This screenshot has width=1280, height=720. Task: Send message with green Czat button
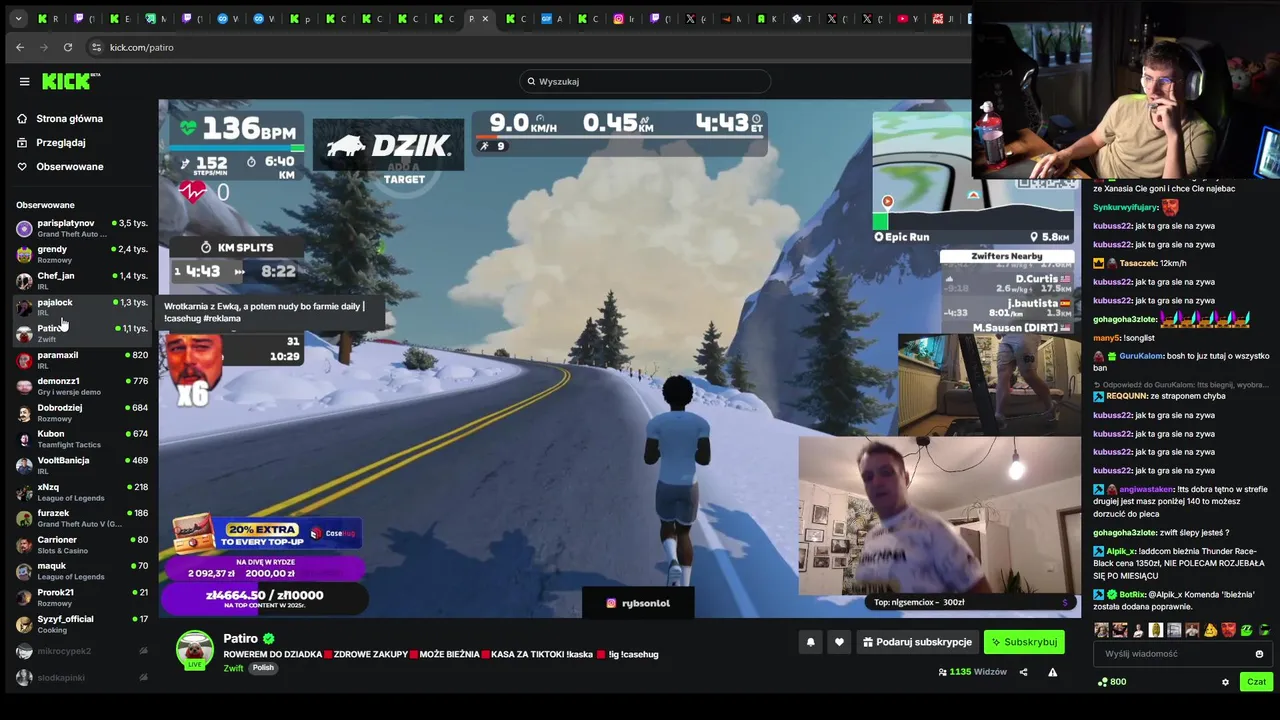pos(1256,682)
